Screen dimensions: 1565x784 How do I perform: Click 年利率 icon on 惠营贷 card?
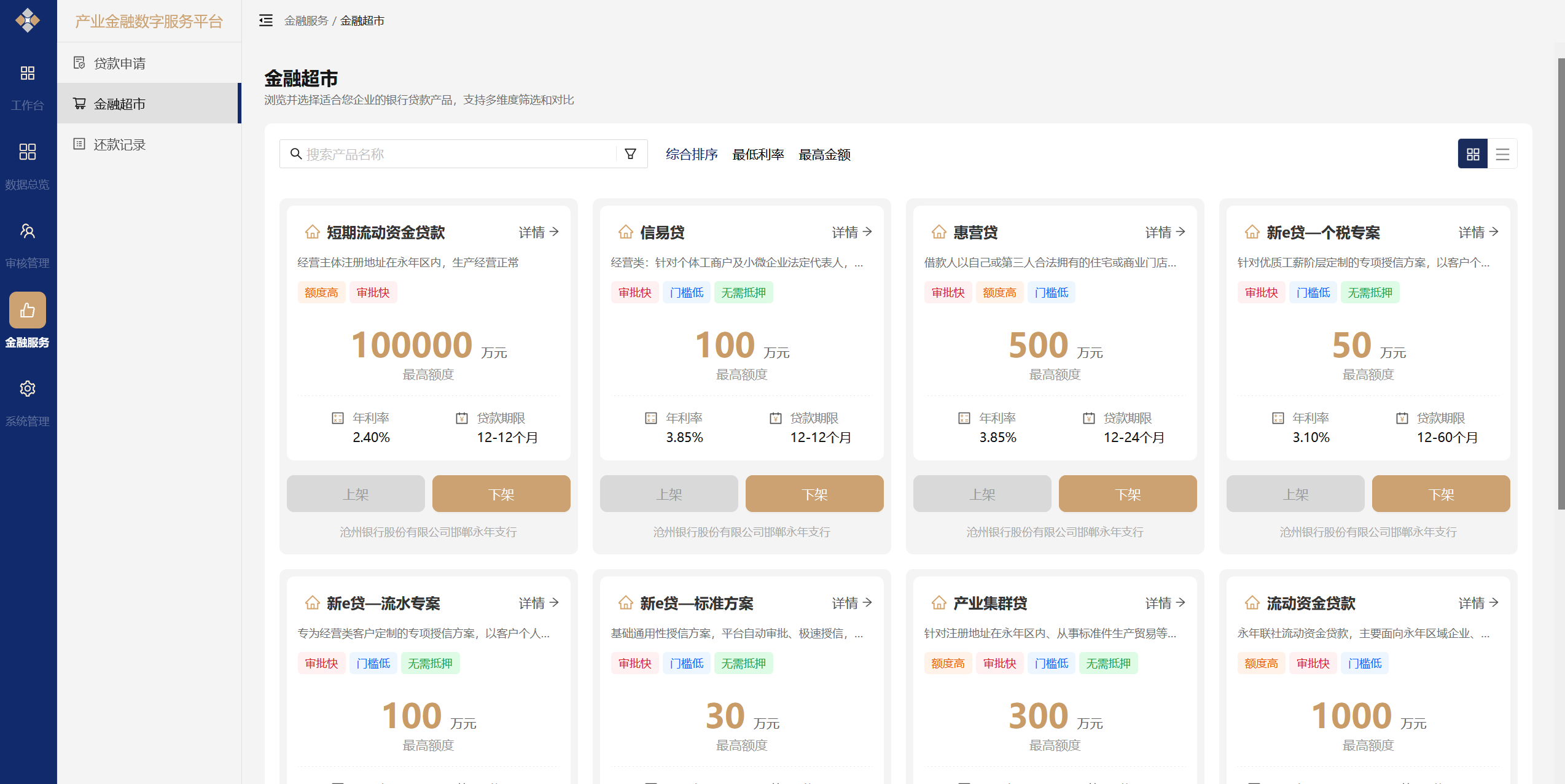pos(964,418)
